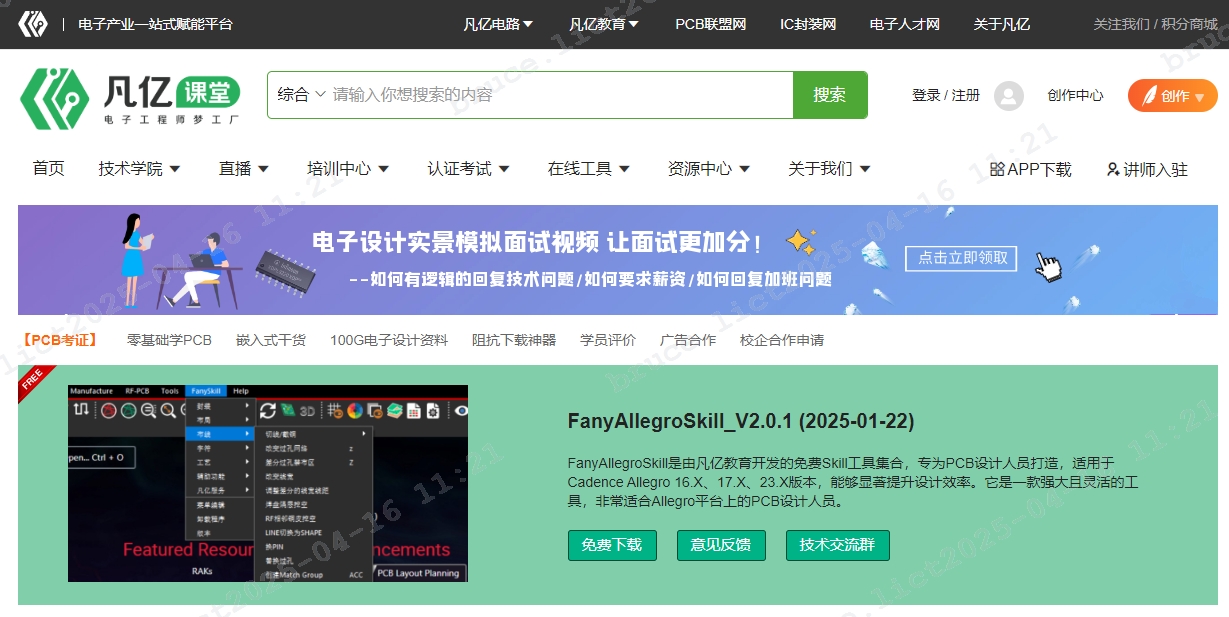Open 学员评价 quick link
The height and width of the screenshot is (617, 1229).
(608, 340)
